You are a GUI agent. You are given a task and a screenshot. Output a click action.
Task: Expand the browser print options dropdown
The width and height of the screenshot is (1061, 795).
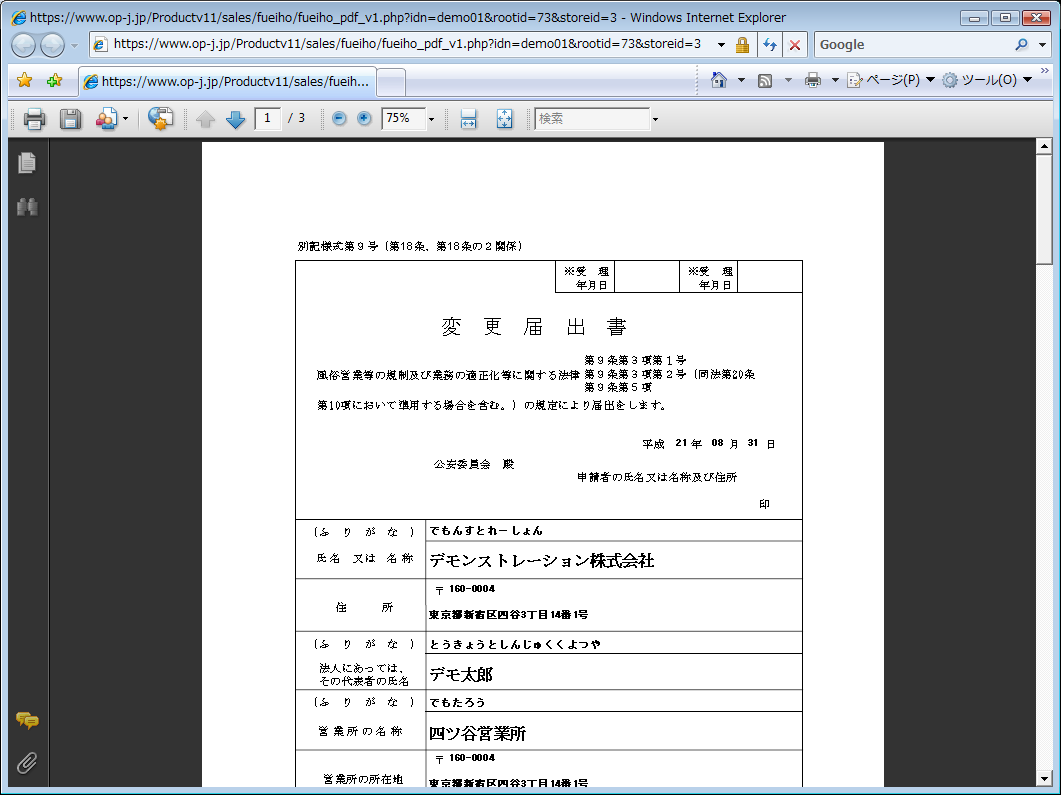pos(835,81)
